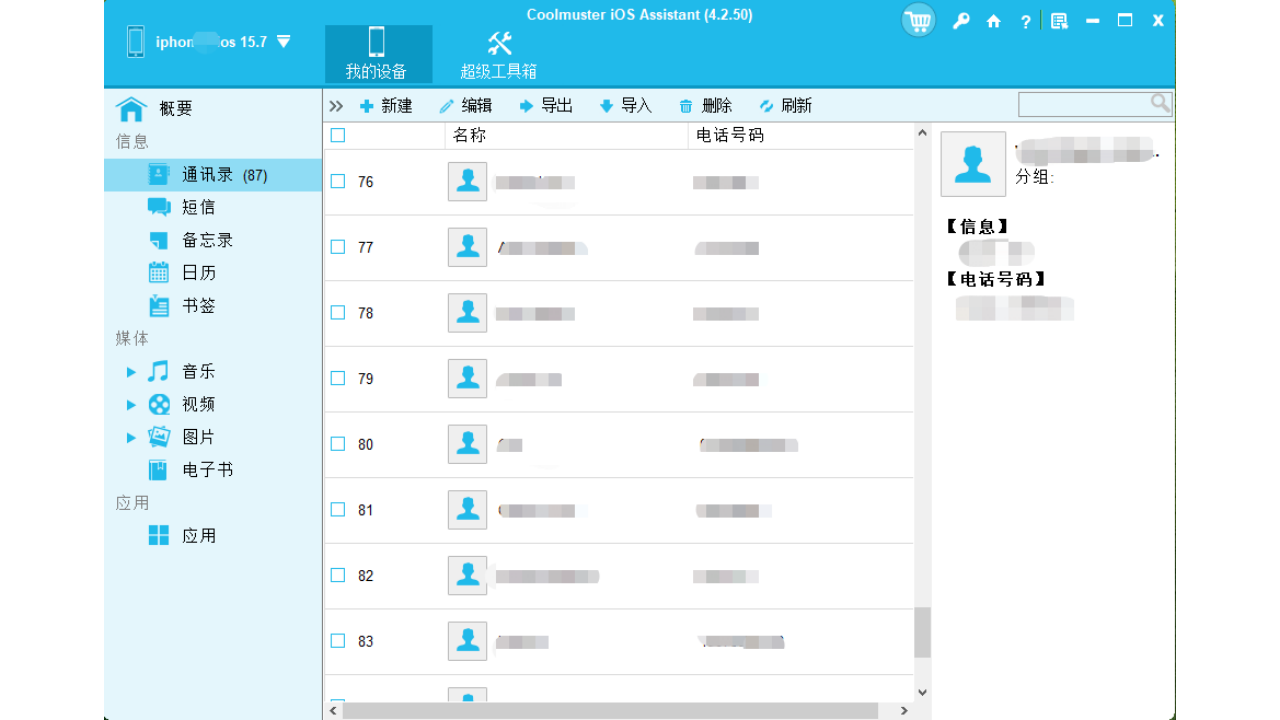Select the 音乐 music note icon
Screen dimensions: 1280x720
[x=159, y=371]
